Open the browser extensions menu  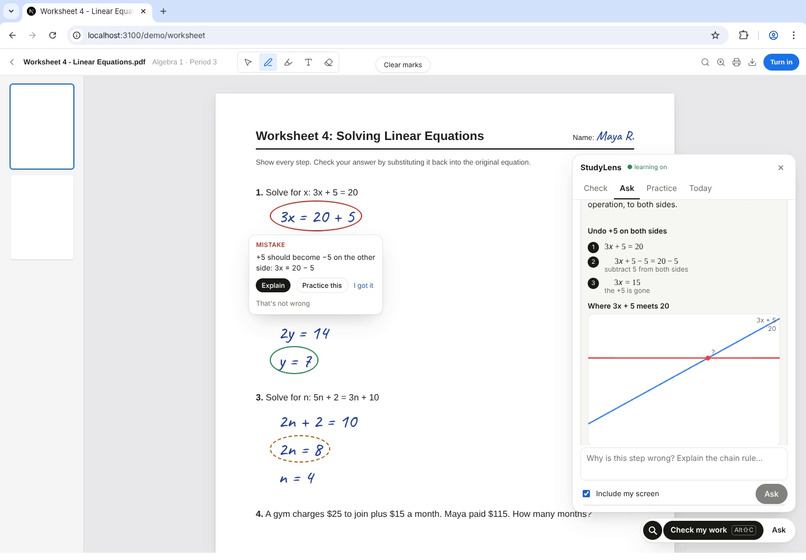[743, 35]
